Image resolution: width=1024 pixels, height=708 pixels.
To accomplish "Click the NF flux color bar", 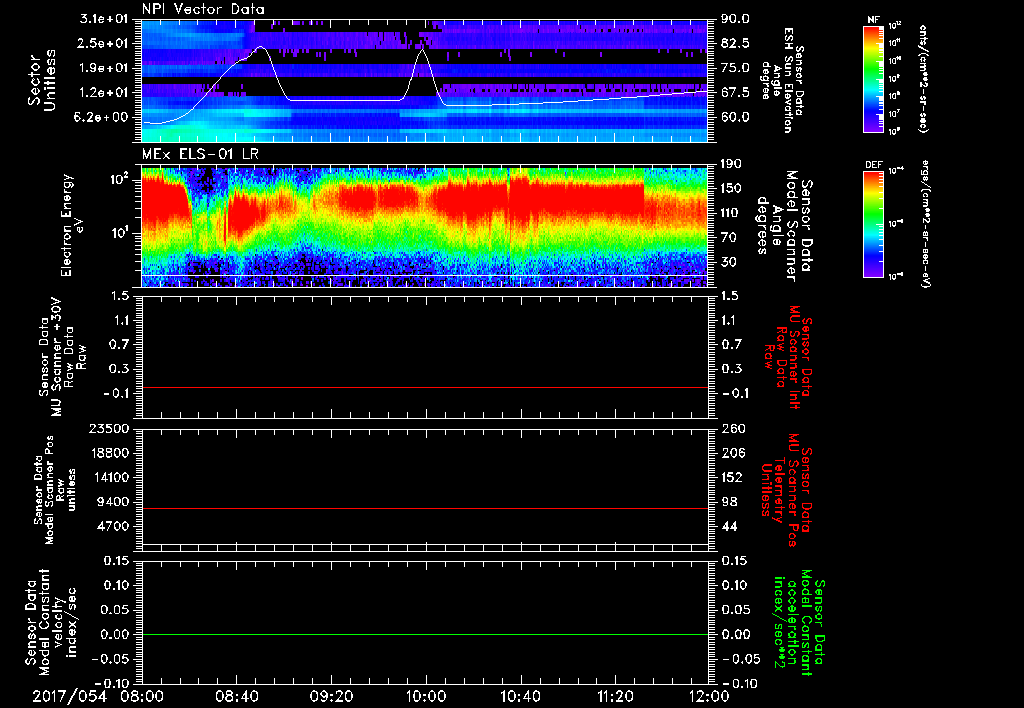I will pyautogui.click(x=873, y=79).
